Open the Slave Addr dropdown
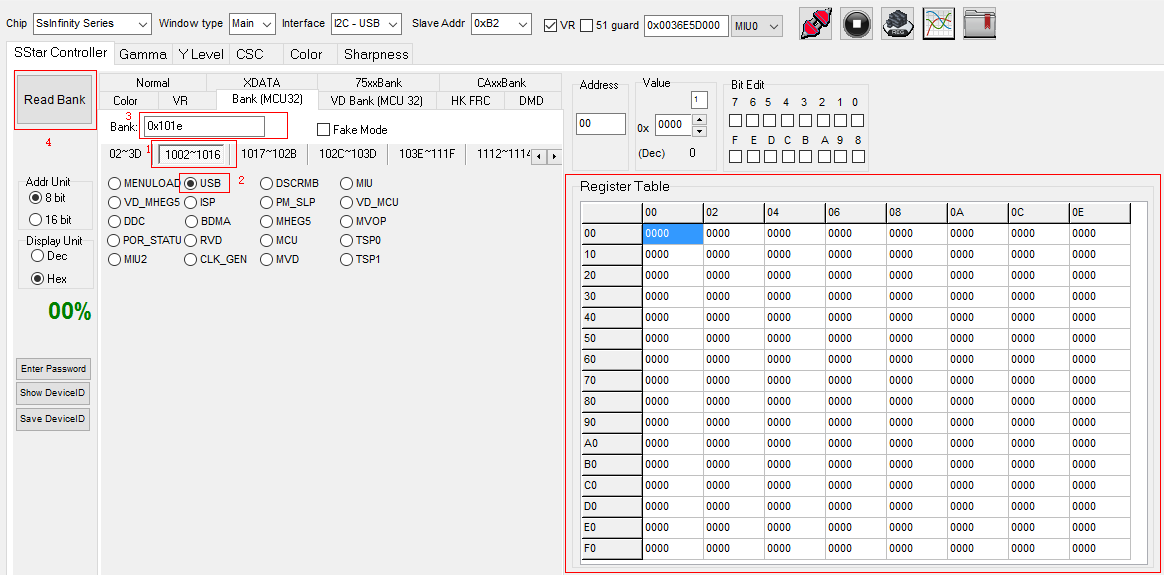This screenshot has width=1164, height=575. pyautogui.click(x=501, y=24)
